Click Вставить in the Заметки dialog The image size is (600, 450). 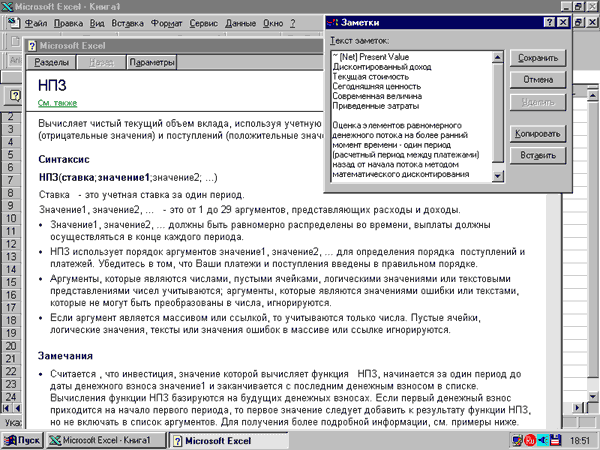point(538,155)
